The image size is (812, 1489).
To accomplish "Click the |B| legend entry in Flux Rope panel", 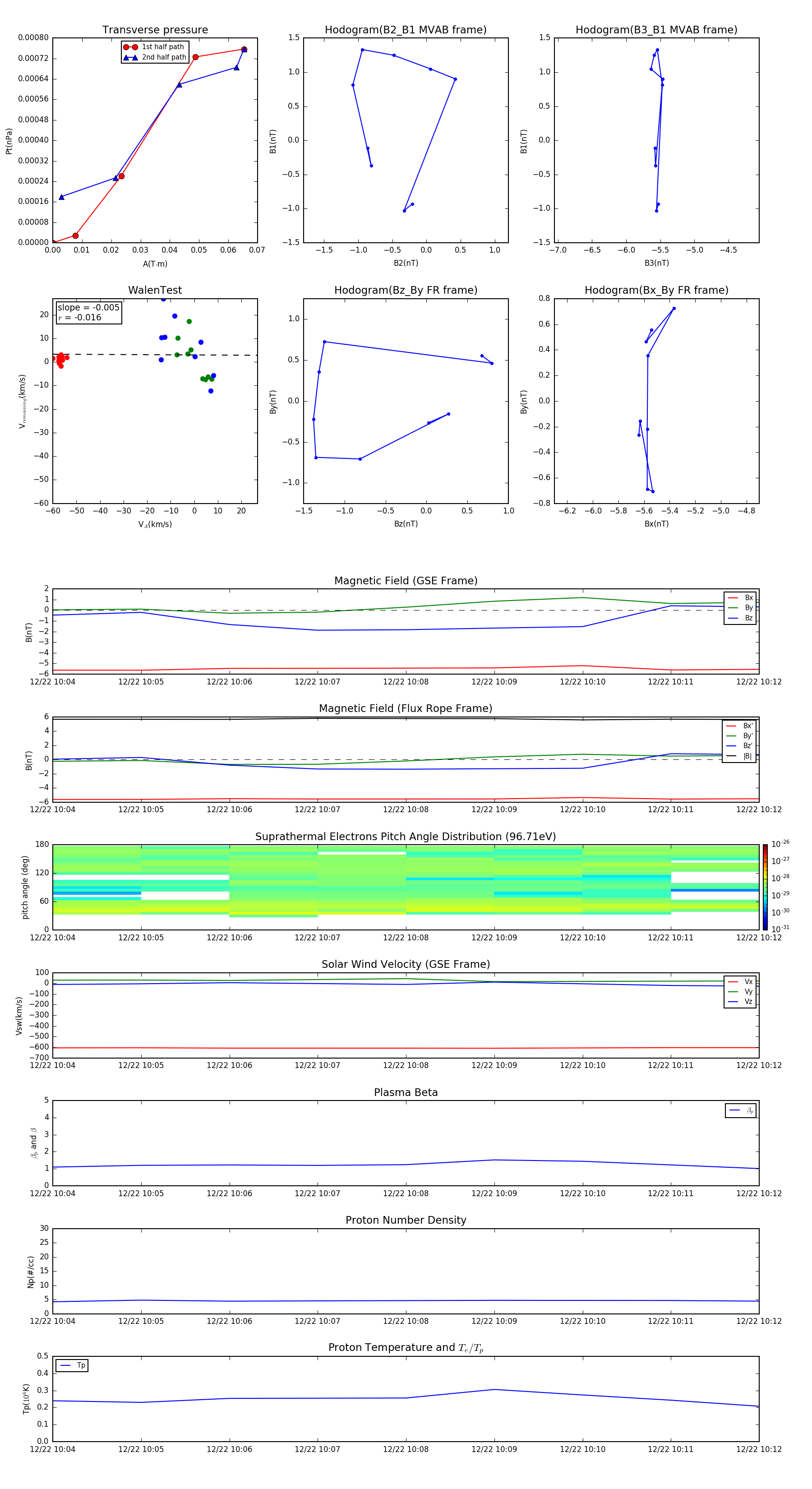I will [740, 757].
